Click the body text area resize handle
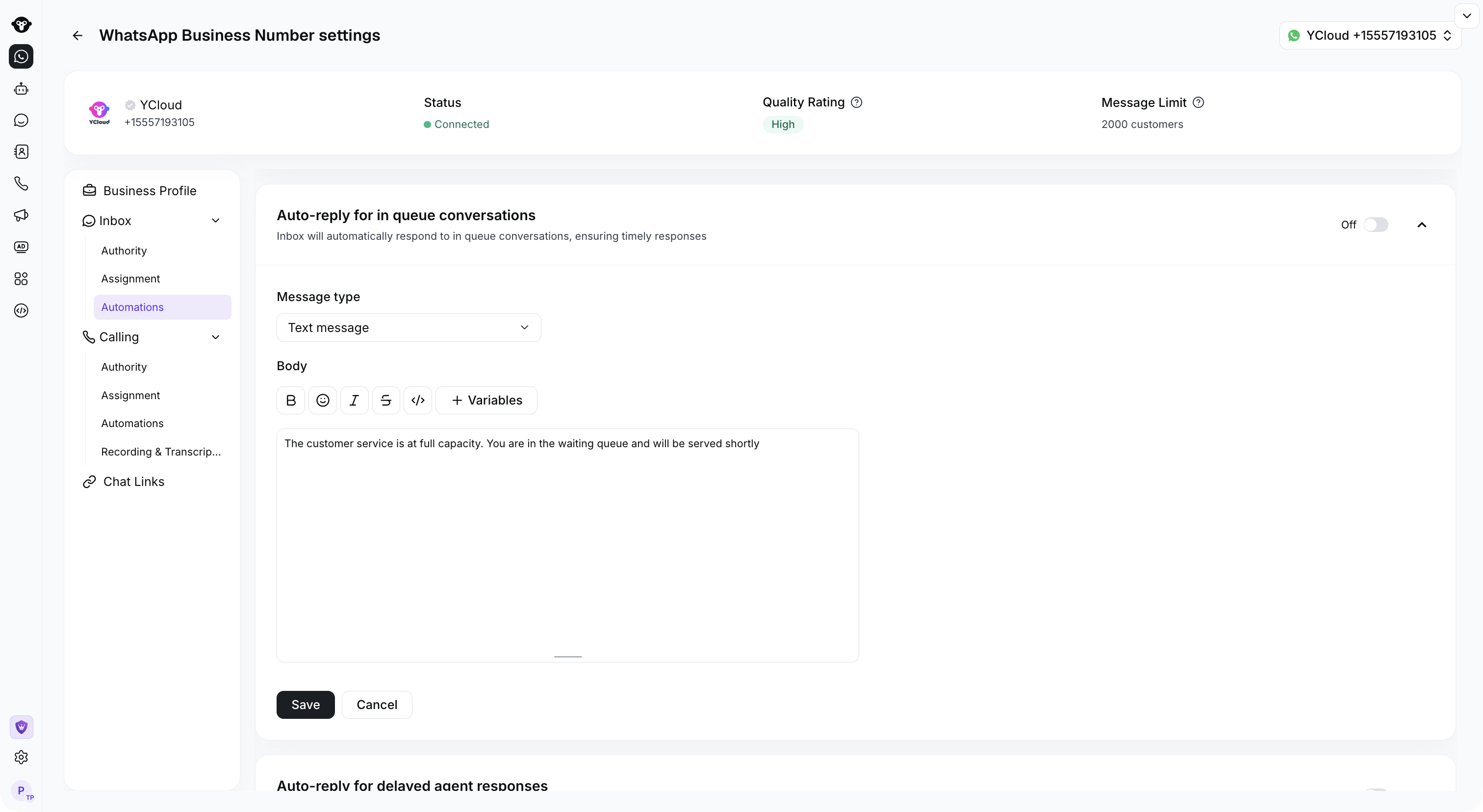1483x812 pixels. click(567, 657)
